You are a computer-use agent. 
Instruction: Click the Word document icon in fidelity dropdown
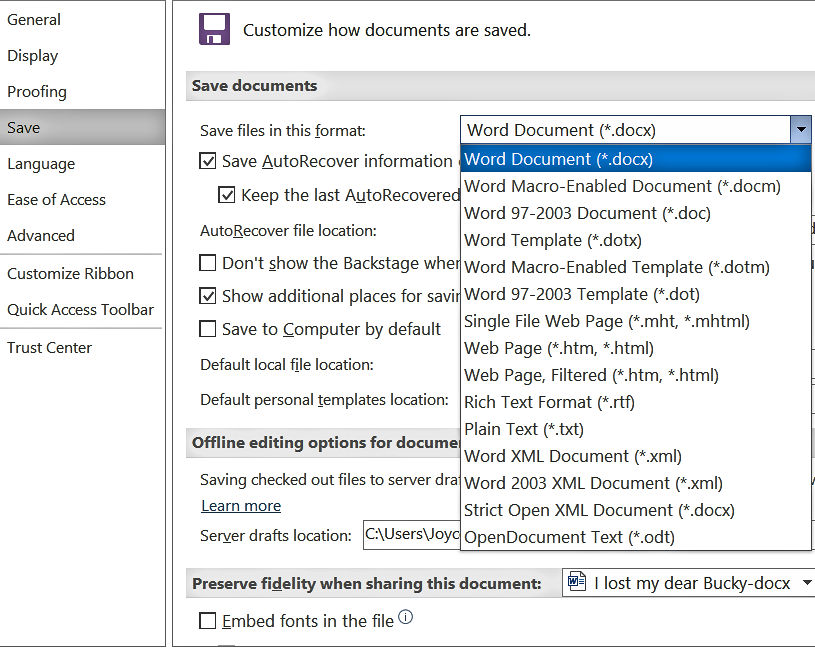pos(575,582)
